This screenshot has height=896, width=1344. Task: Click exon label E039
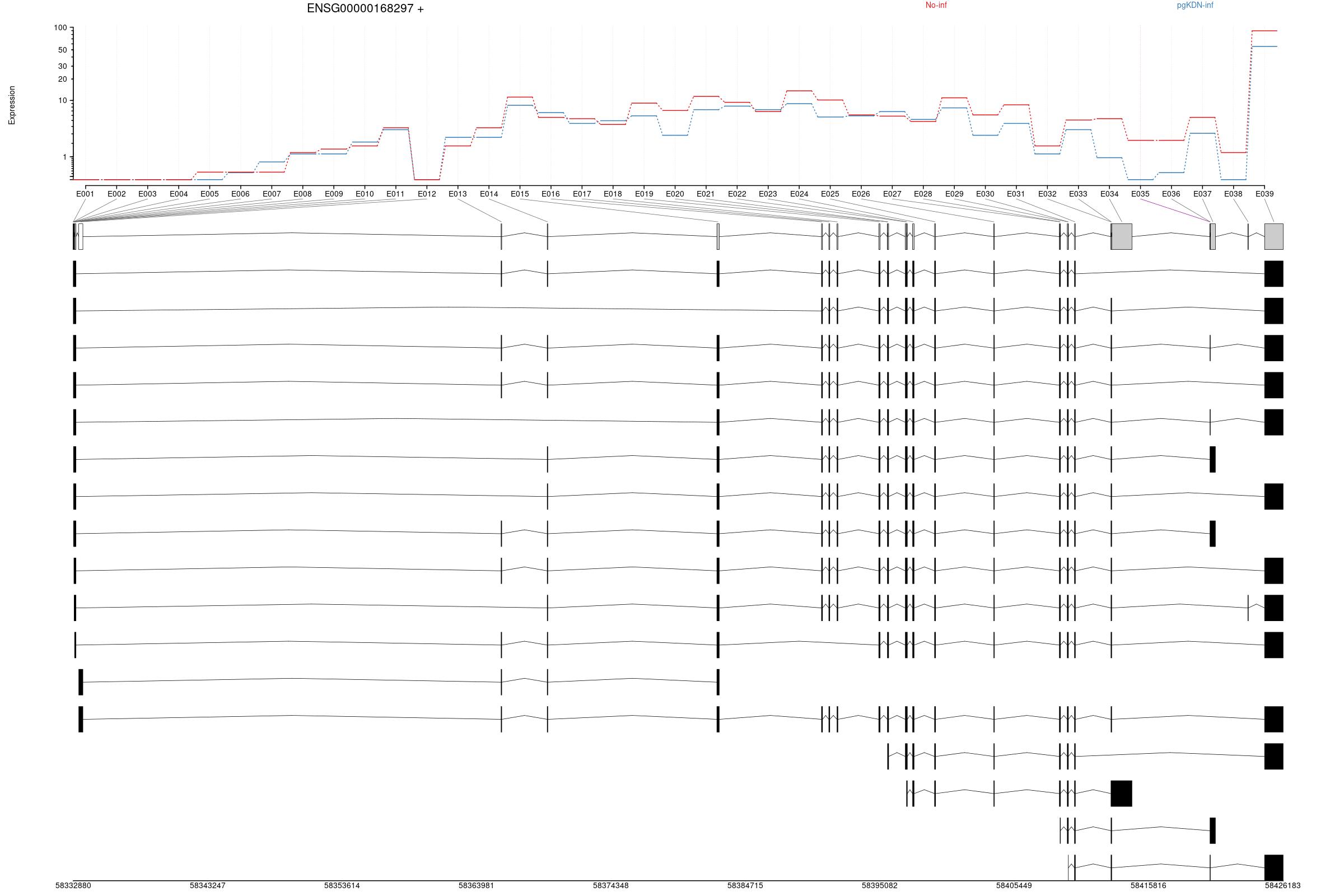point(1264,194)
